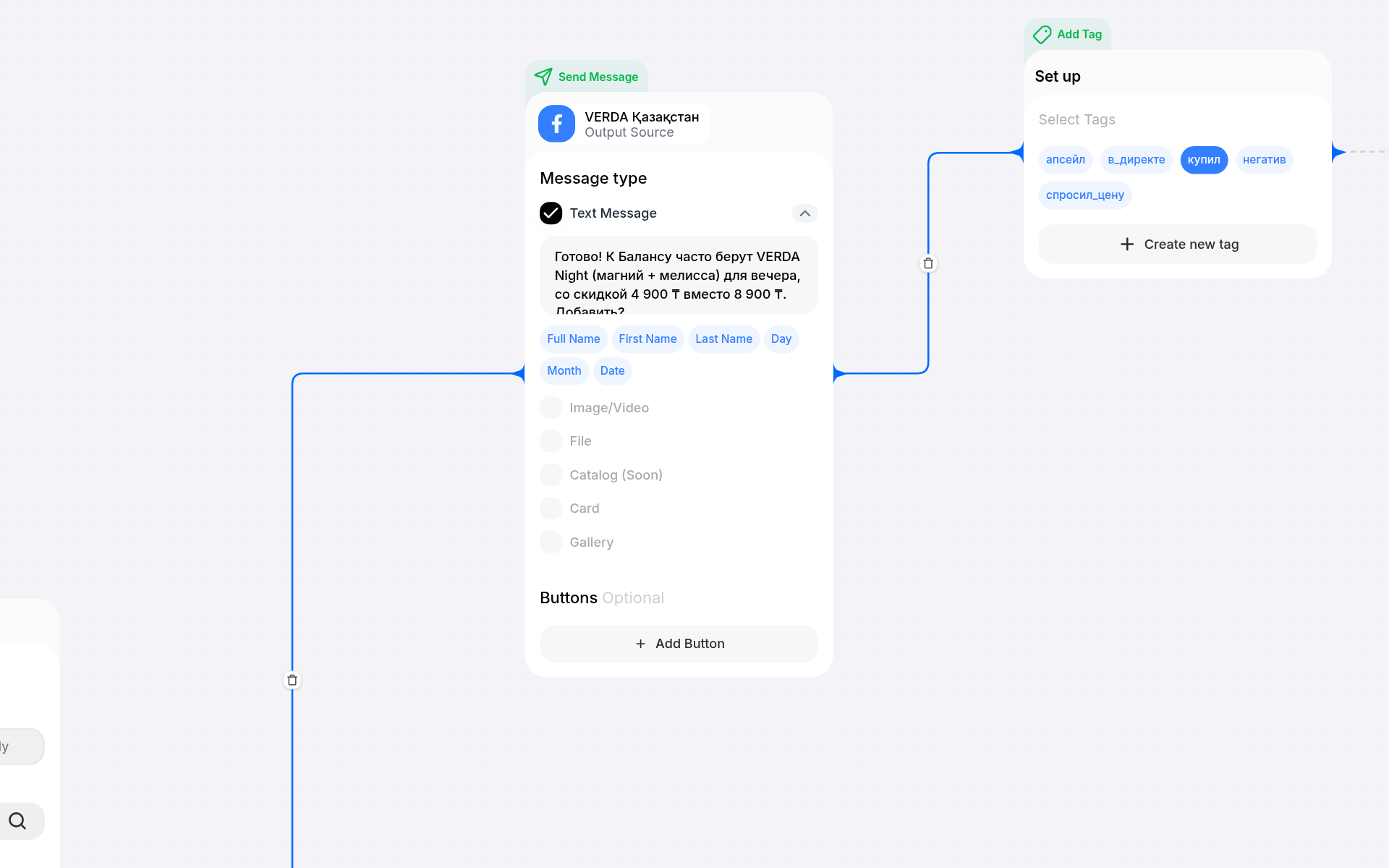Delete the connection to Add Tag node
Viewport: 1389px width, 868px height.
tap(928, 263)
